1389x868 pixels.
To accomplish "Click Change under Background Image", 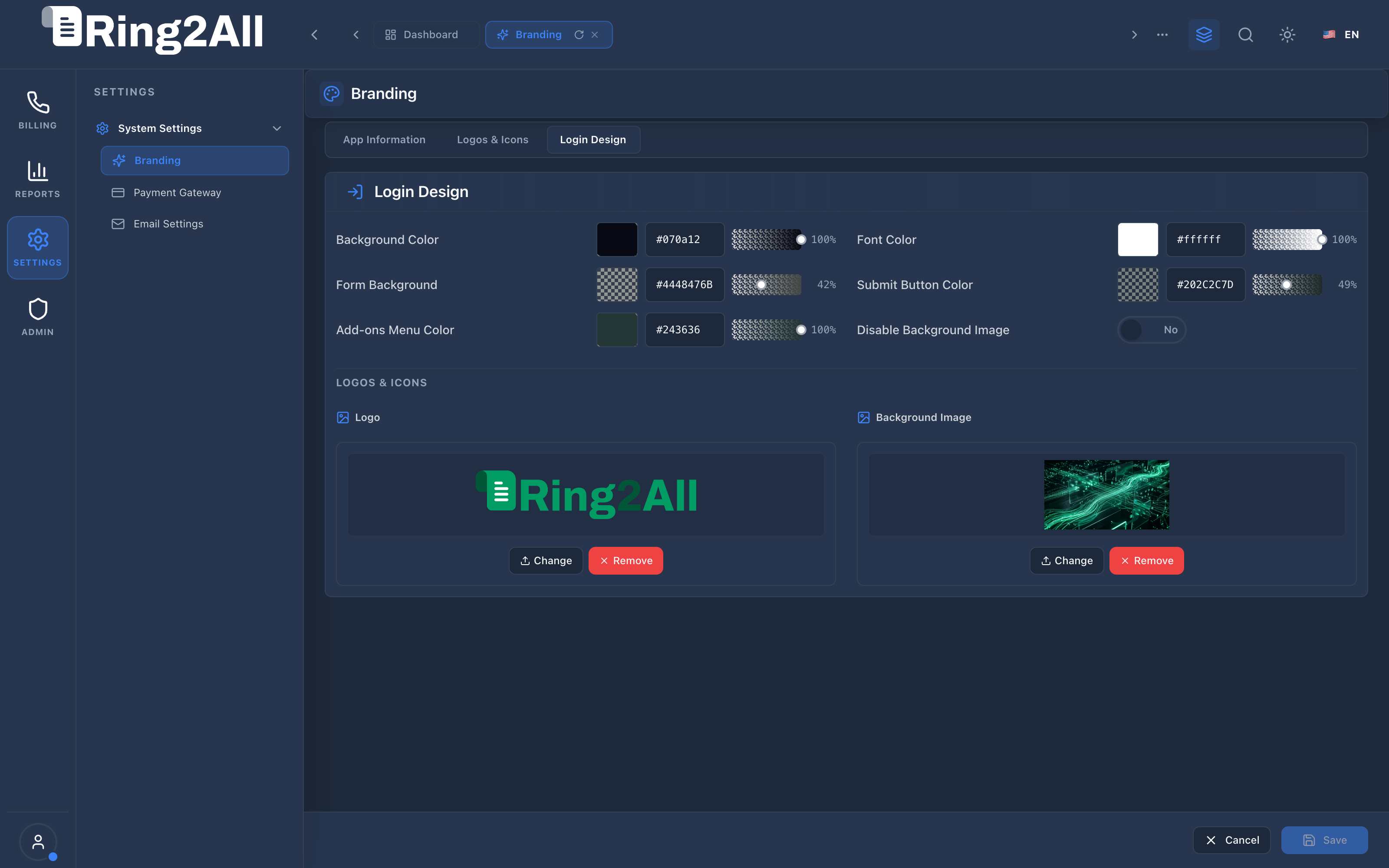I will 1066,560.
